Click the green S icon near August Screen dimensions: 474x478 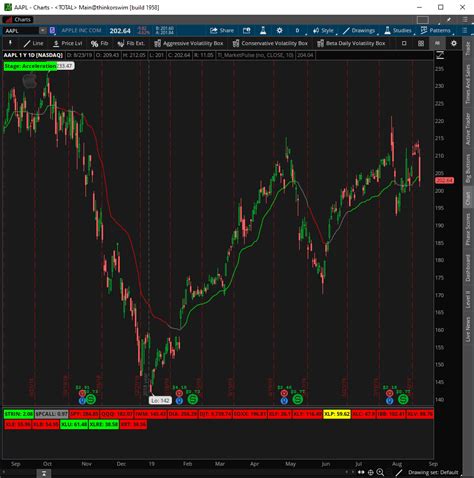pyautogui.click(x=403, y=399)
